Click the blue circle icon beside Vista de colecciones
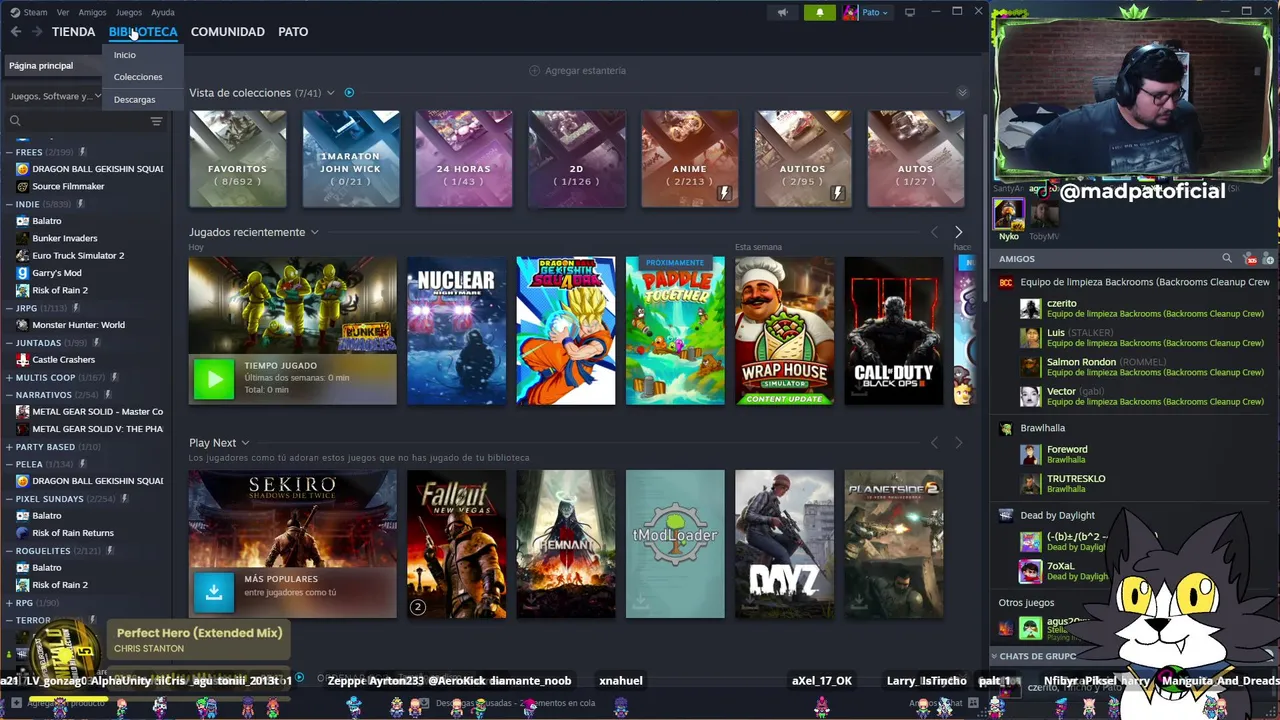This screenshot has width=1280, height=720. coord(349,93)
